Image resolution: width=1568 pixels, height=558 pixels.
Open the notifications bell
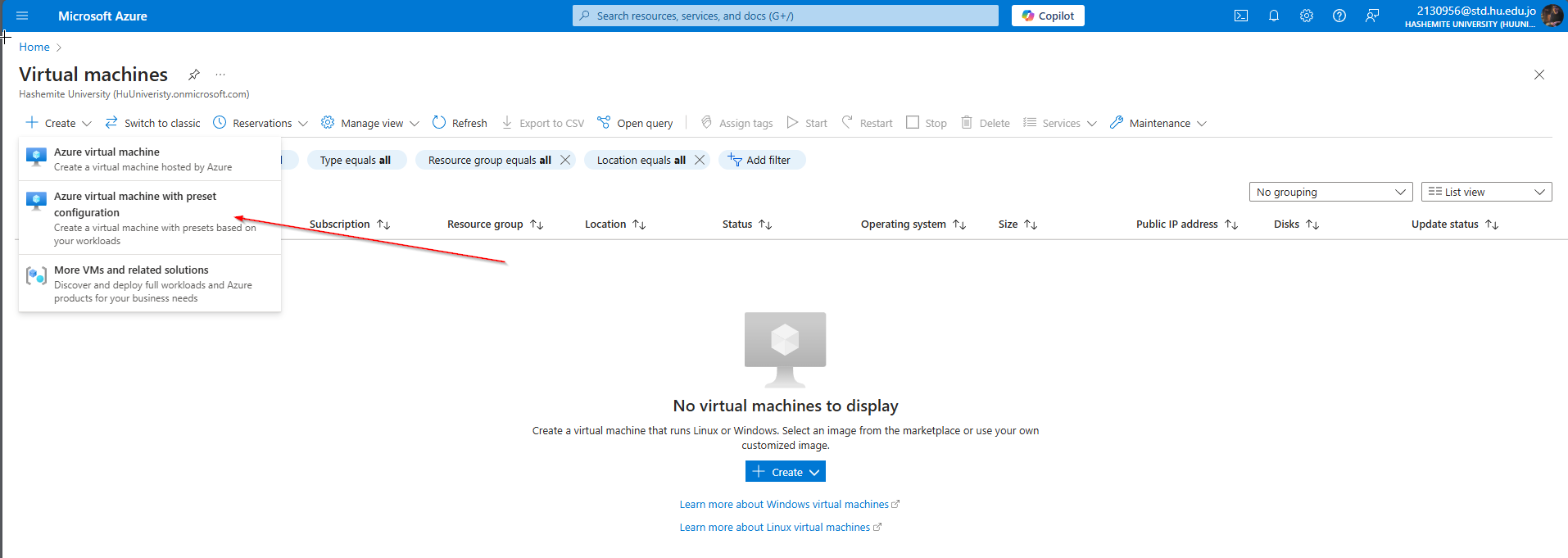1274,16
